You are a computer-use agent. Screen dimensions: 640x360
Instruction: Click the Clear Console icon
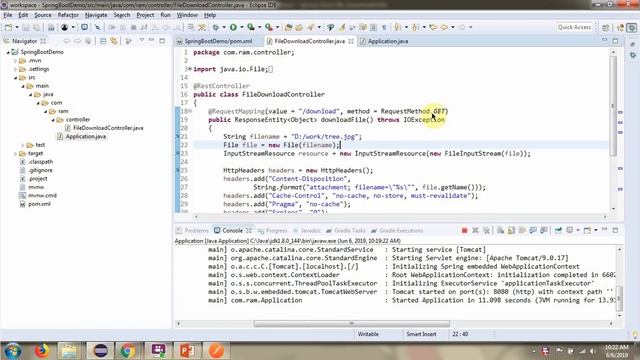pyautogui.click(x=500, y=231)
